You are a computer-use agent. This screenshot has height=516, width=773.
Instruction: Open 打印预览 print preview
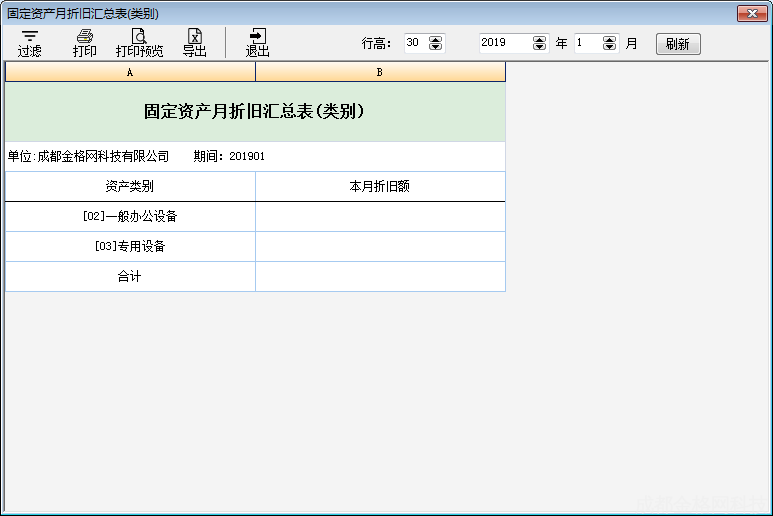tap(139, 43)
